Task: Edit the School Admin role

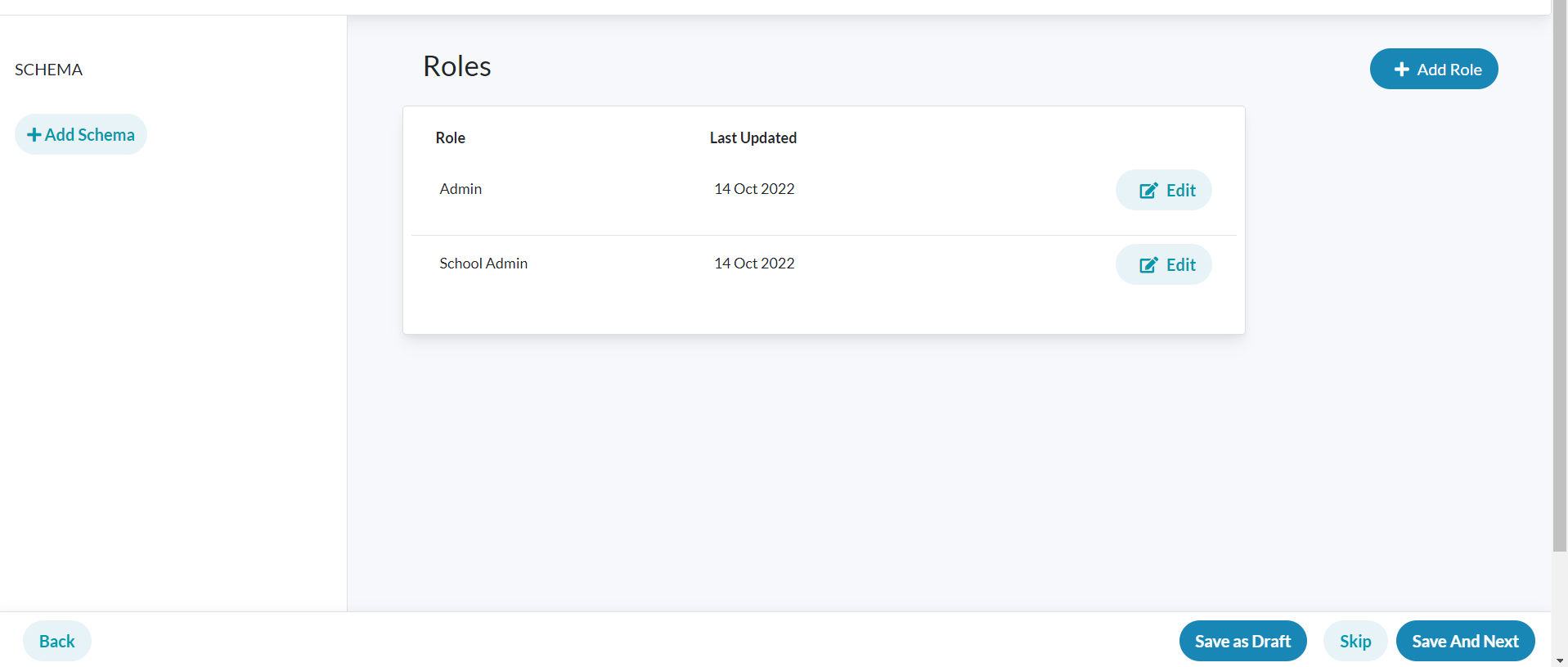Action: click(x=1163, y=264)
